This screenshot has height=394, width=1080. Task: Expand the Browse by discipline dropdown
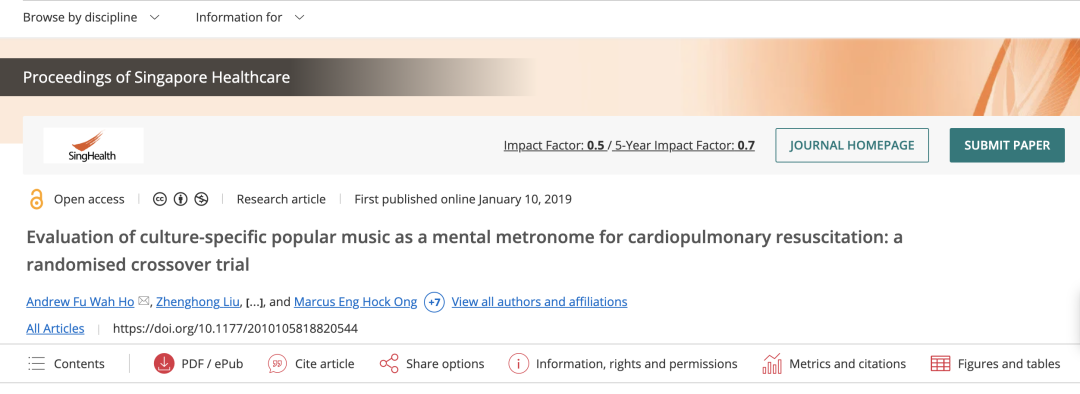(x=91, y=17)
